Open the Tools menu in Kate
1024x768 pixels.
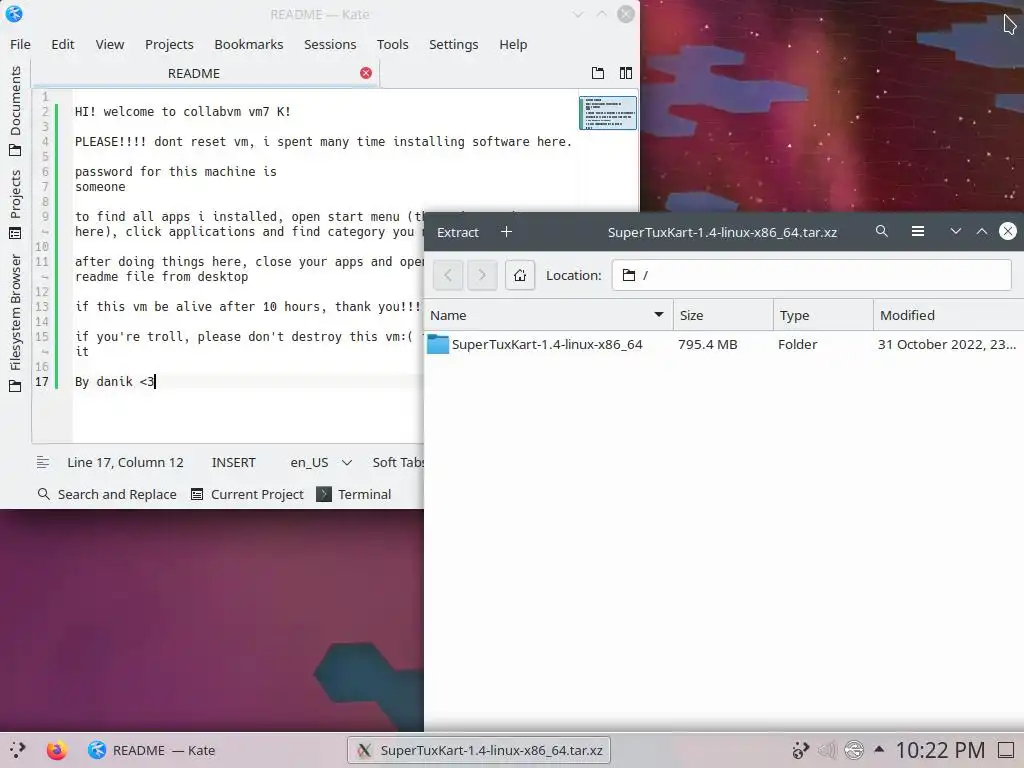click(392, 44)
